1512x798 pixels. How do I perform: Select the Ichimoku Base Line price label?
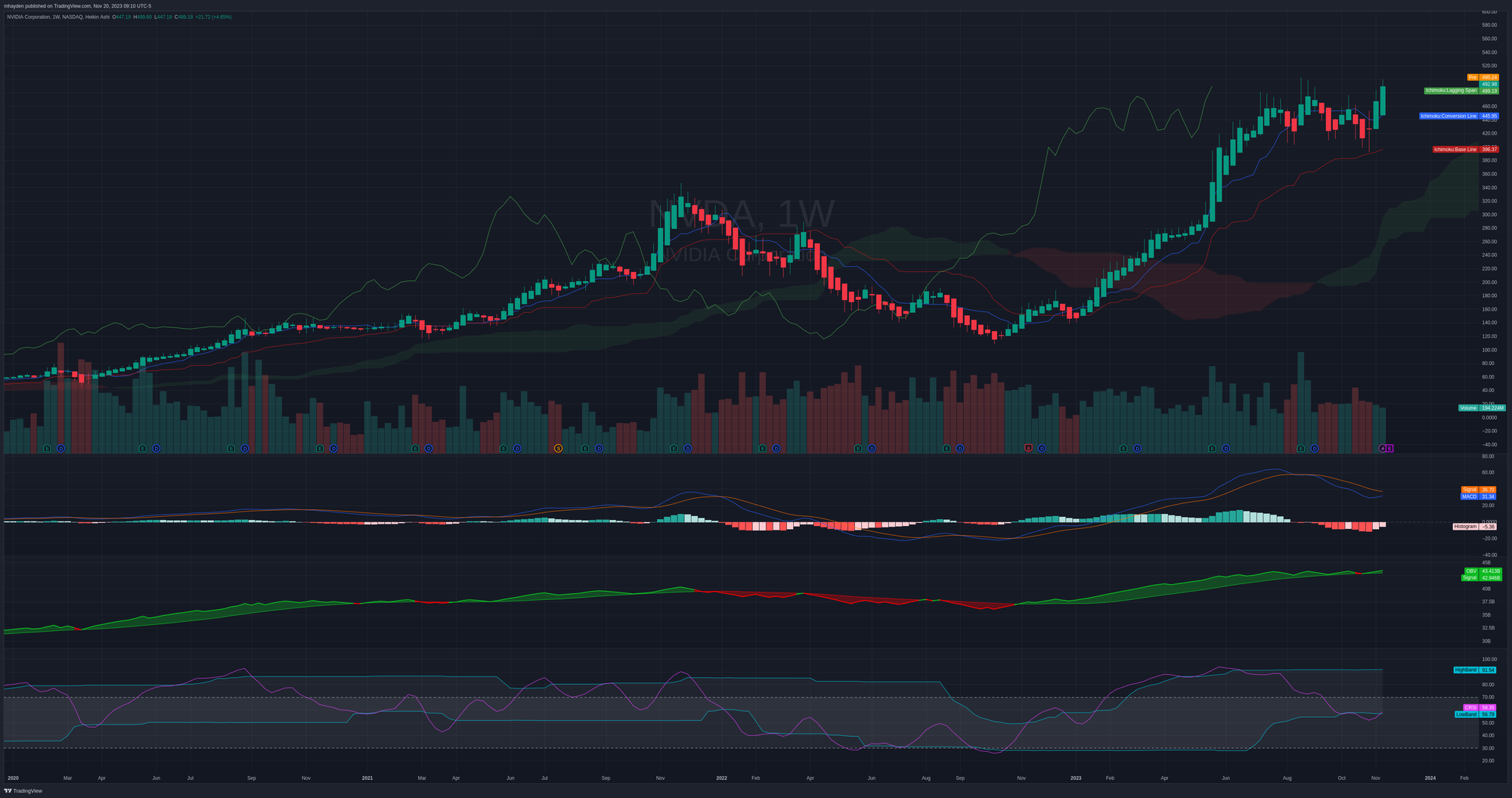pos(1465,150)
